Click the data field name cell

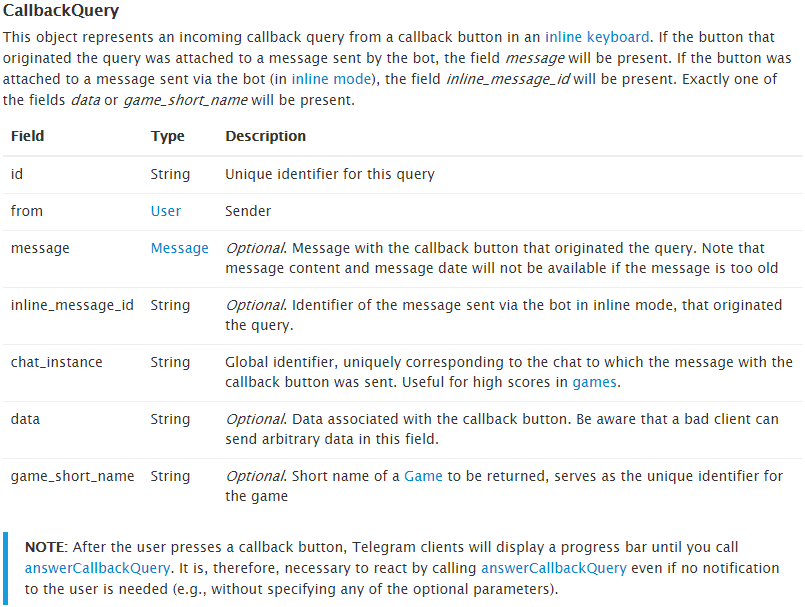[25, 419]
